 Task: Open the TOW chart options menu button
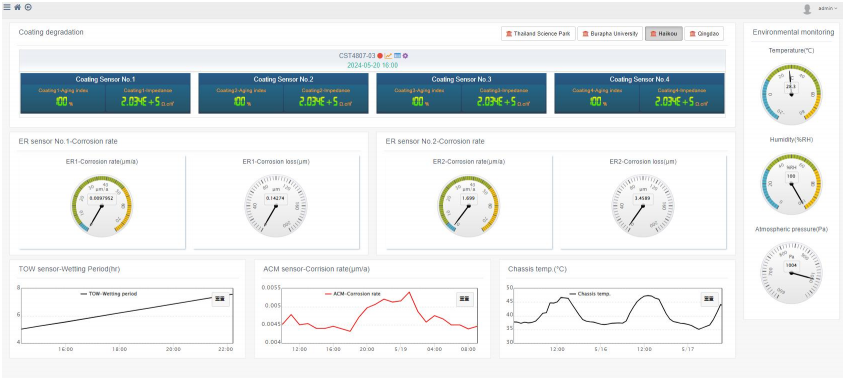click(x=220, y=299)
